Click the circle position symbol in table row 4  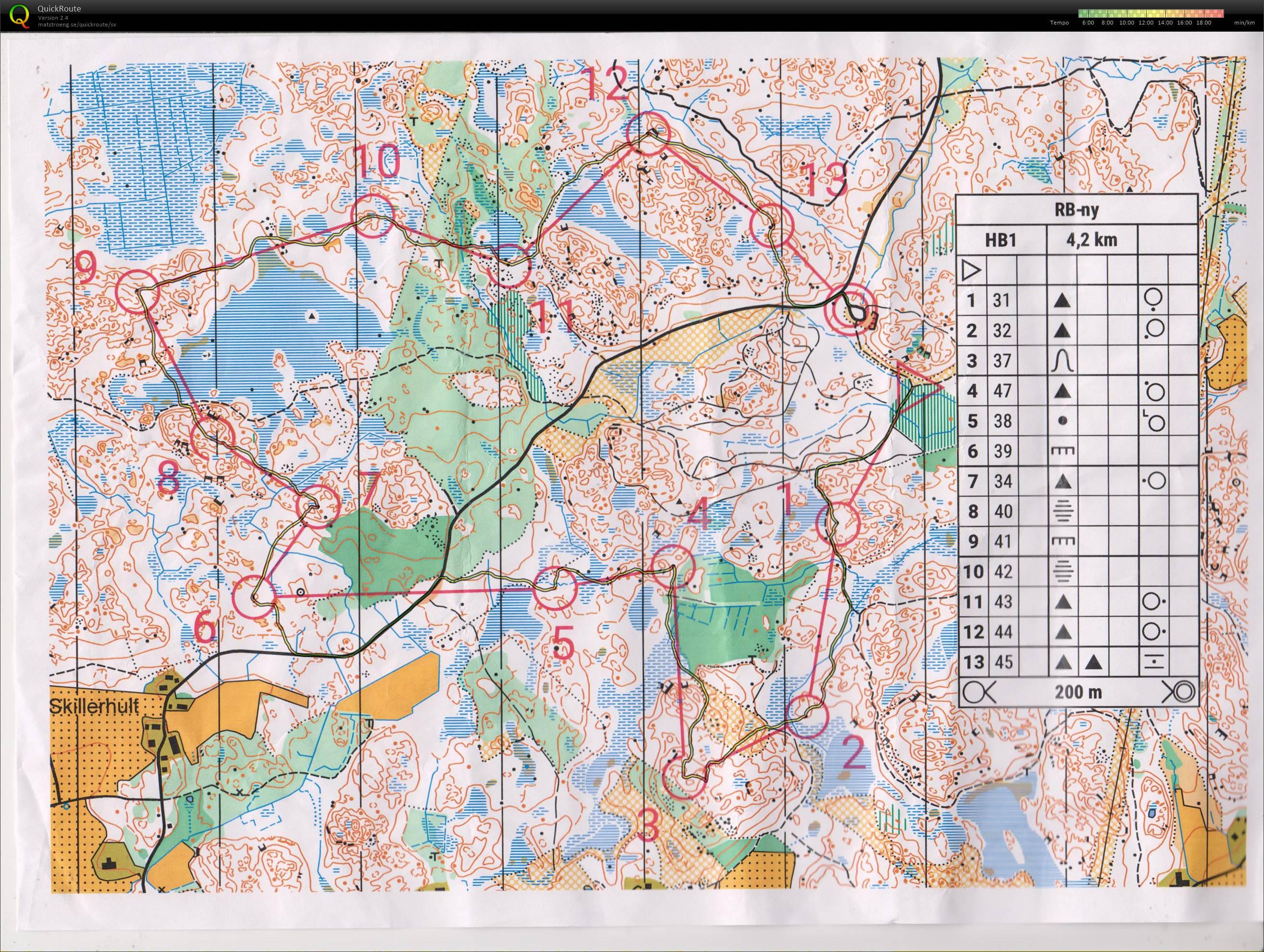point(1154,392)
